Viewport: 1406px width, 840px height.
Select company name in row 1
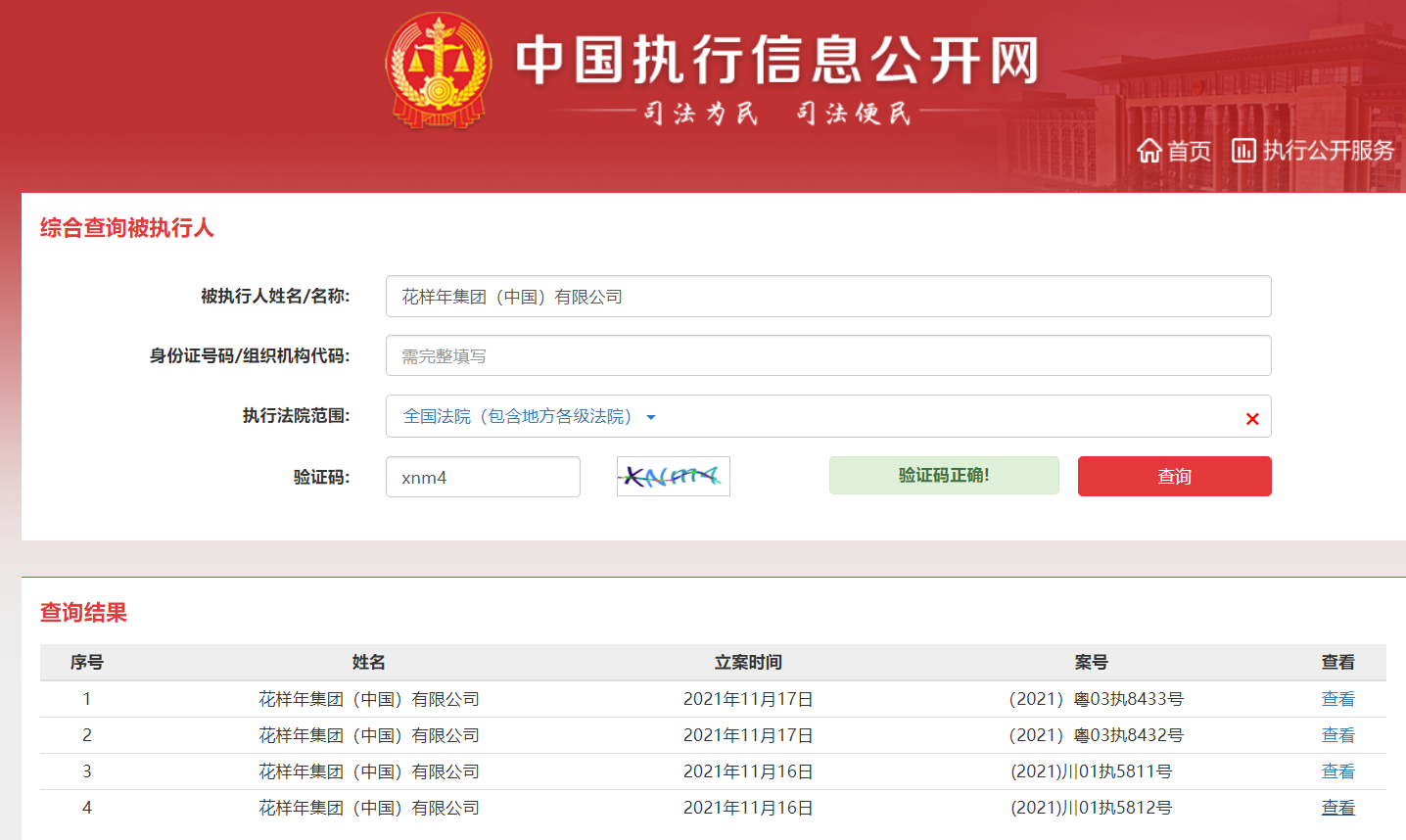pos(369,699)
